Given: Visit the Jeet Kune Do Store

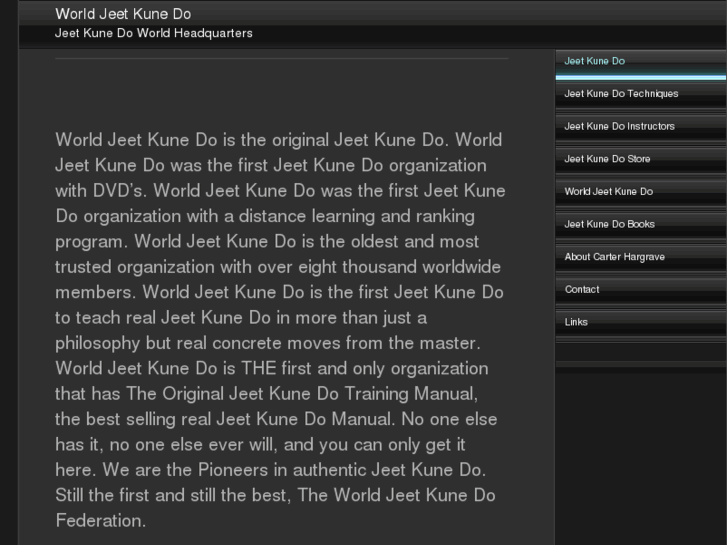Looking at the screenshot, I should point(641,159).
